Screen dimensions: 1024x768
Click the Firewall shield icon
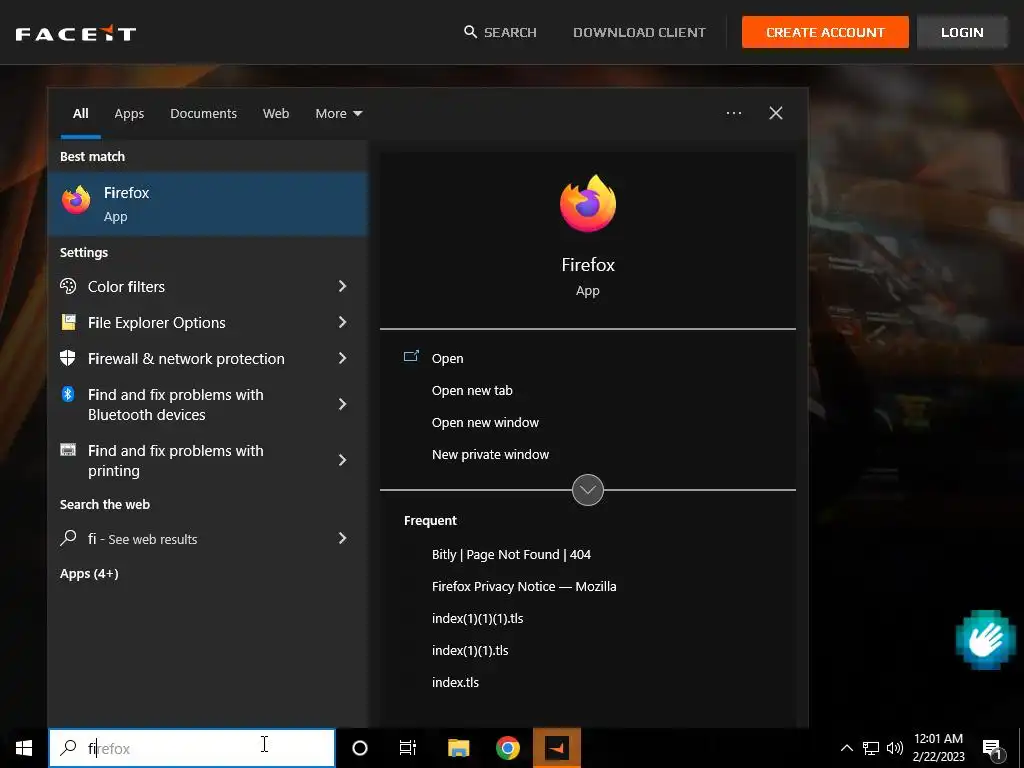click(x=68, y=358)
